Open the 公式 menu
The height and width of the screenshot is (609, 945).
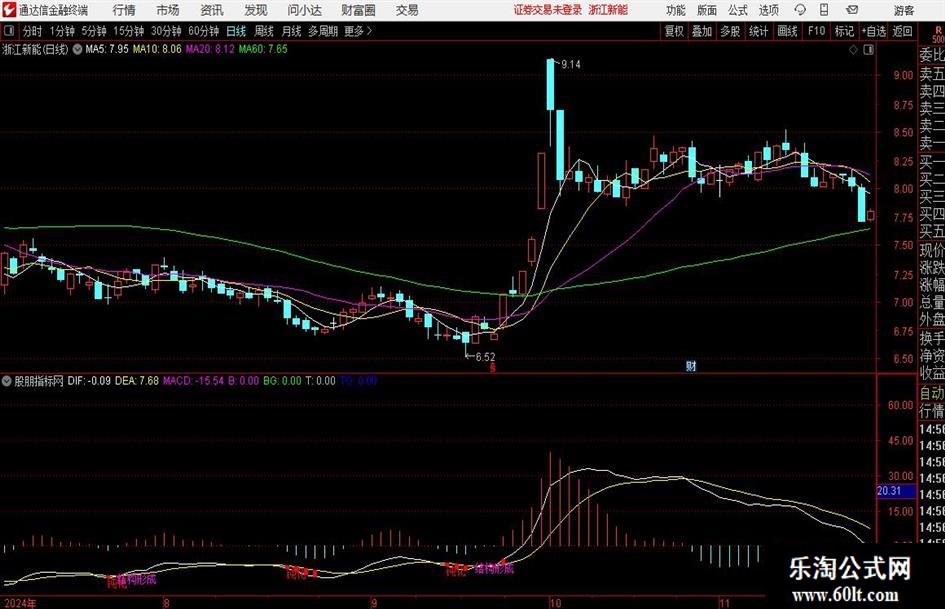coord(738,10)
